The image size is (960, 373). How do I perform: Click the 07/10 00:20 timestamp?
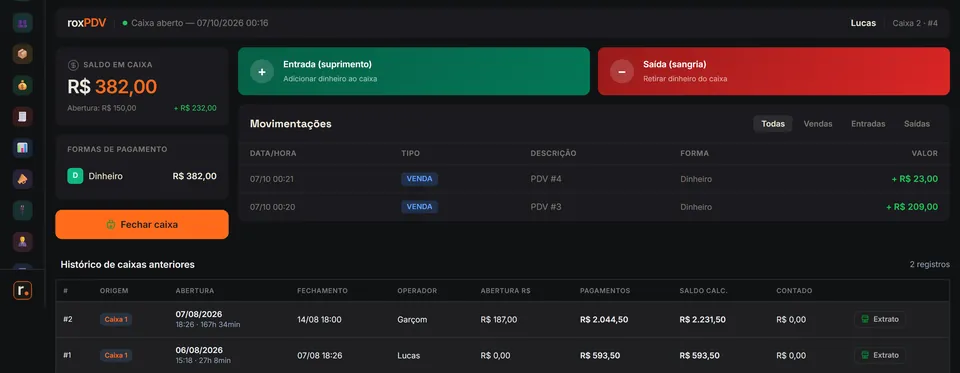(272, 207)
